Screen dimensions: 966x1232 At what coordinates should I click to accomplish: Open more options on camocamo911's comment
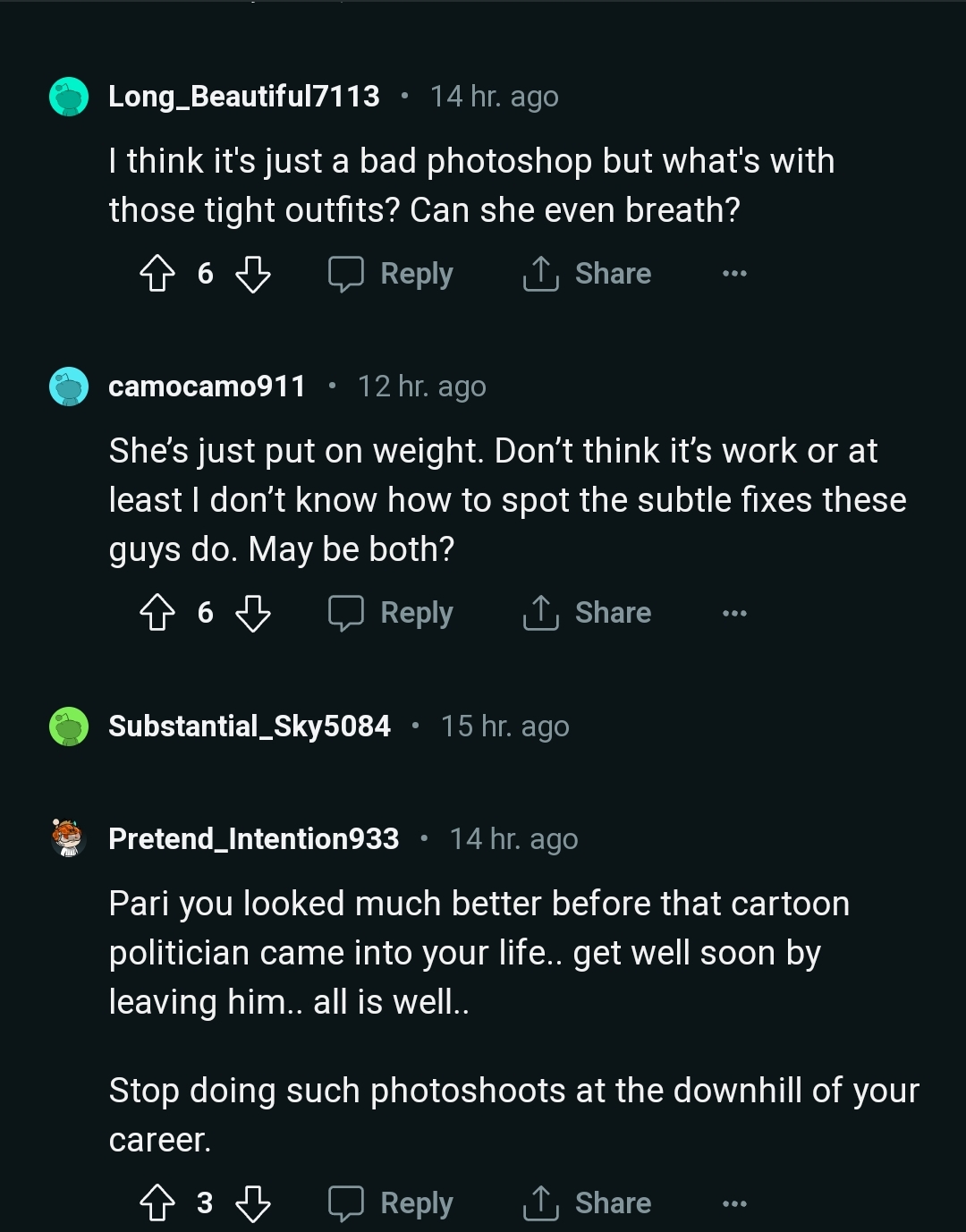click(734, 613)
